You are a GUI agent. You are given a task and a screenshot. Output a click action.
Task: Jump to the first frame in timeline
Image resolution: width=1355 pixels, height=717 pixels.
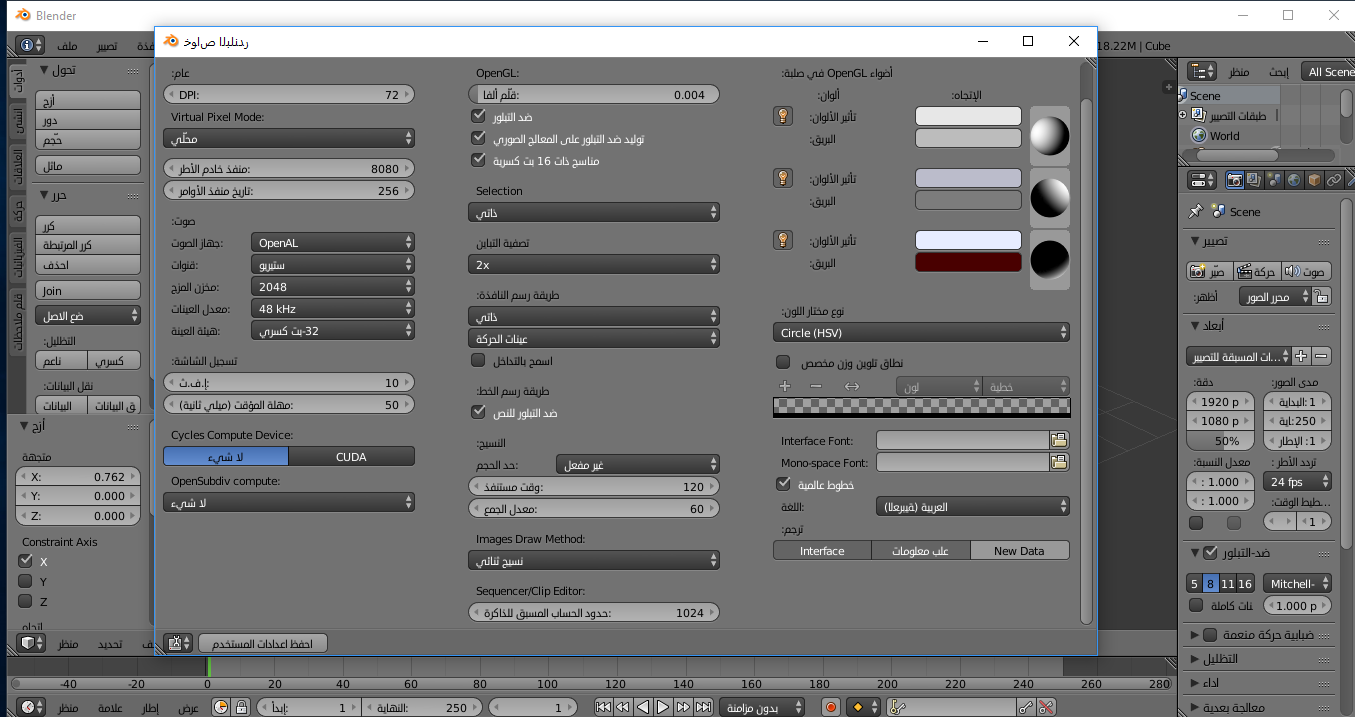click(603, 707)
